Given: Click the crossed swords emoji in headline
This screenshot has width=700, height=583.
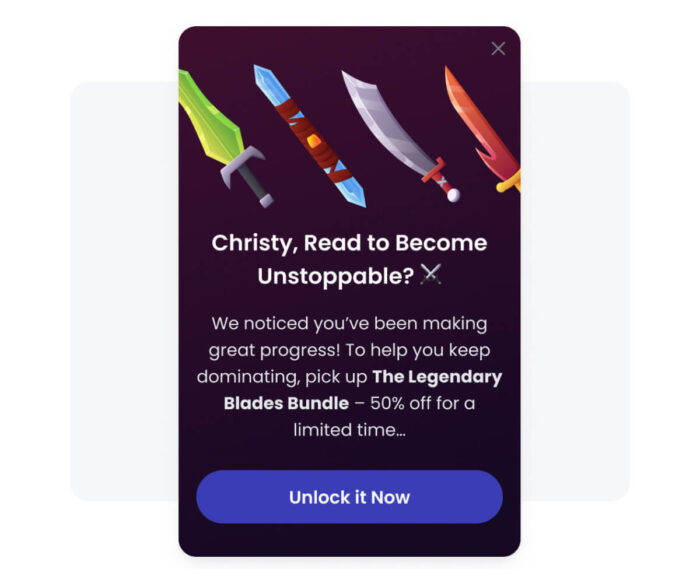Looking at the screenshot, I should pyautogui.click(x=431, y=274).
